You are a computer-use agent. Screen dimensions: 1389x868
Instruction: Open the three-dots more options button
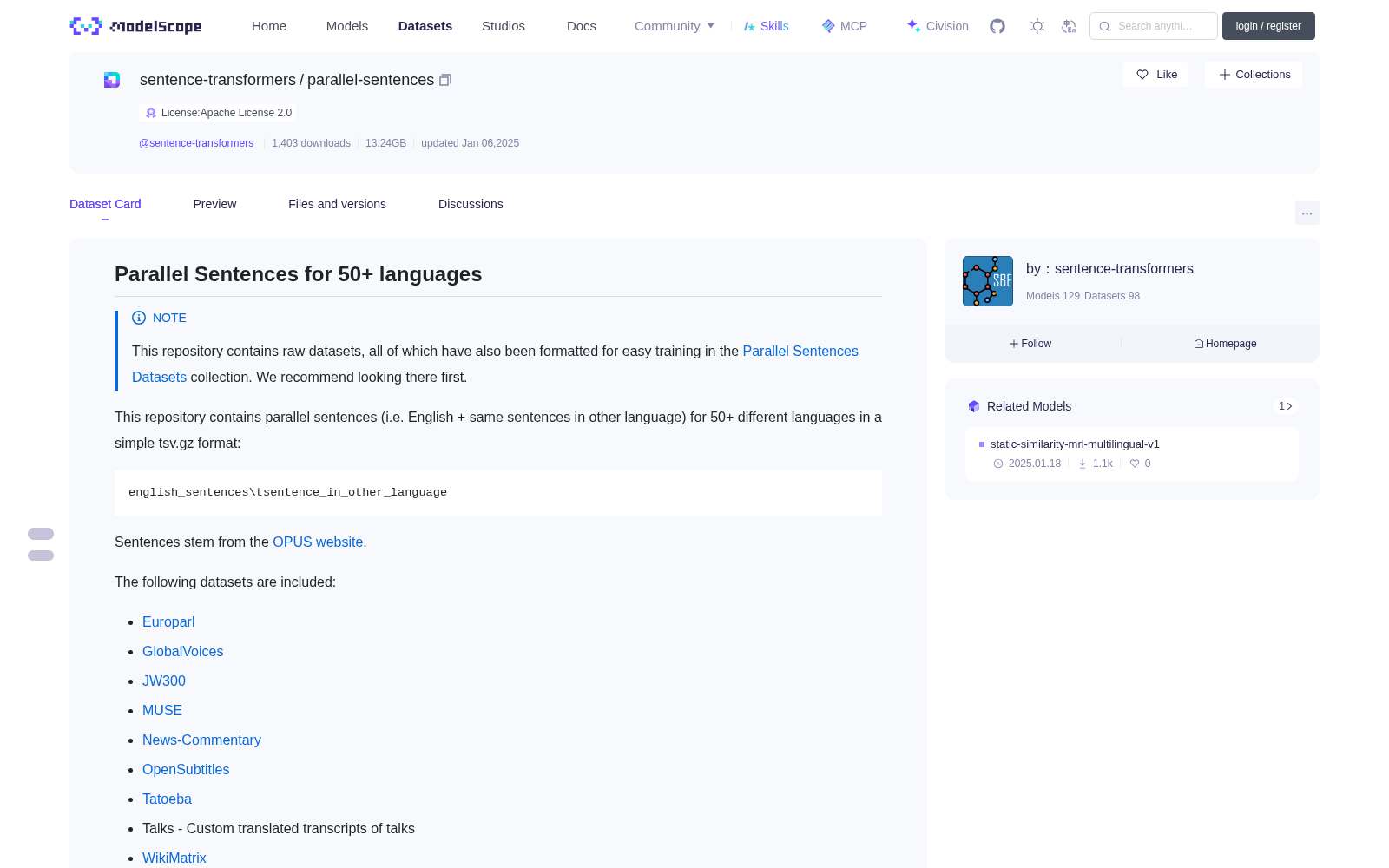[x=1307, y=213]
